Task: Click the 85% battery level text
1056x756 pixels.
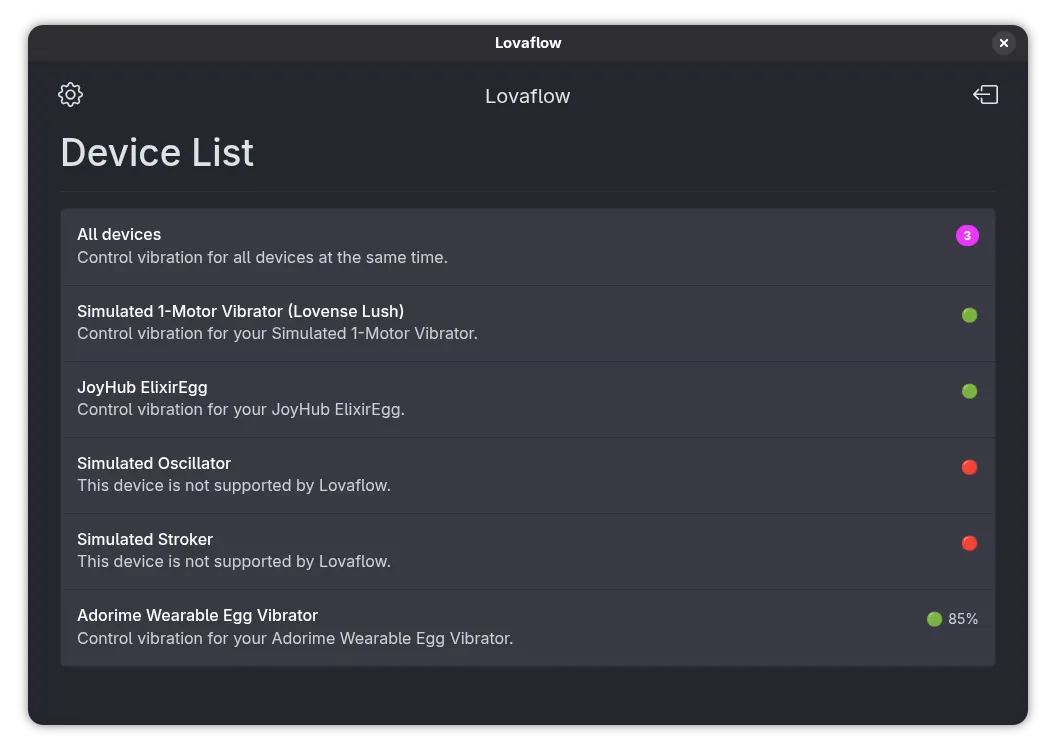Action: click(963, 619)
